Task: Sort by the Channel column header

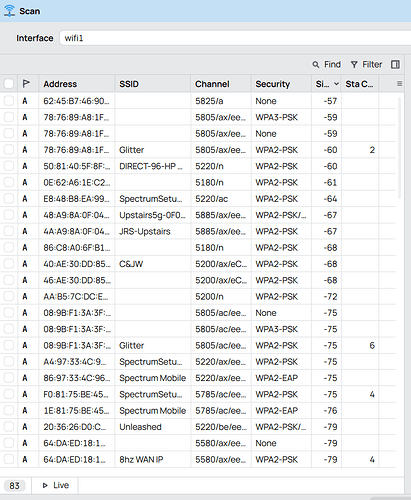Action: (x=212, y=84)
